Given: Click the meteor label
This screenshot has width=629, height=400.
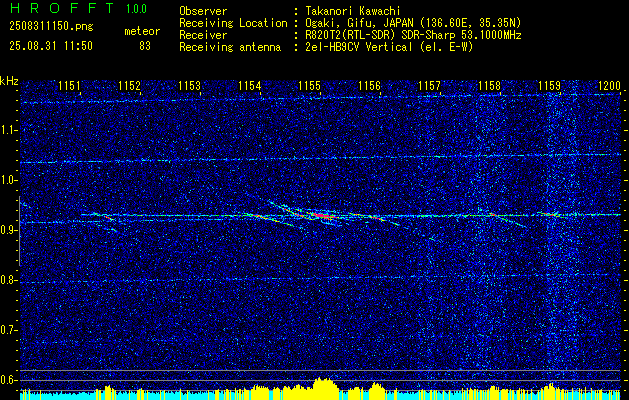Looking at the screenshot, I should coord(142,31).
